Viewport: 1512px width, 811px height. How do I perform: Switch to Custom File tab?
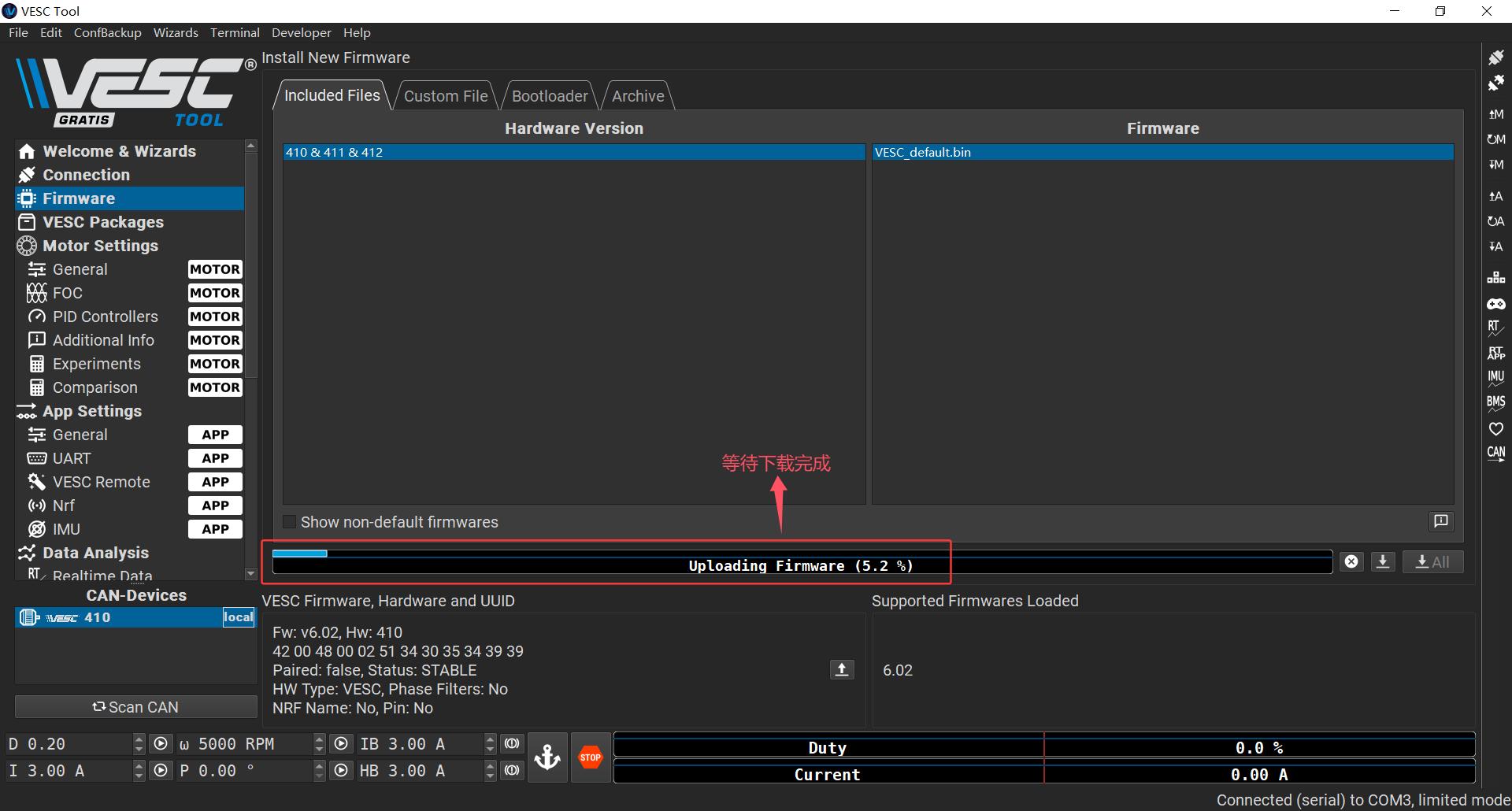[x=446, y=96]
